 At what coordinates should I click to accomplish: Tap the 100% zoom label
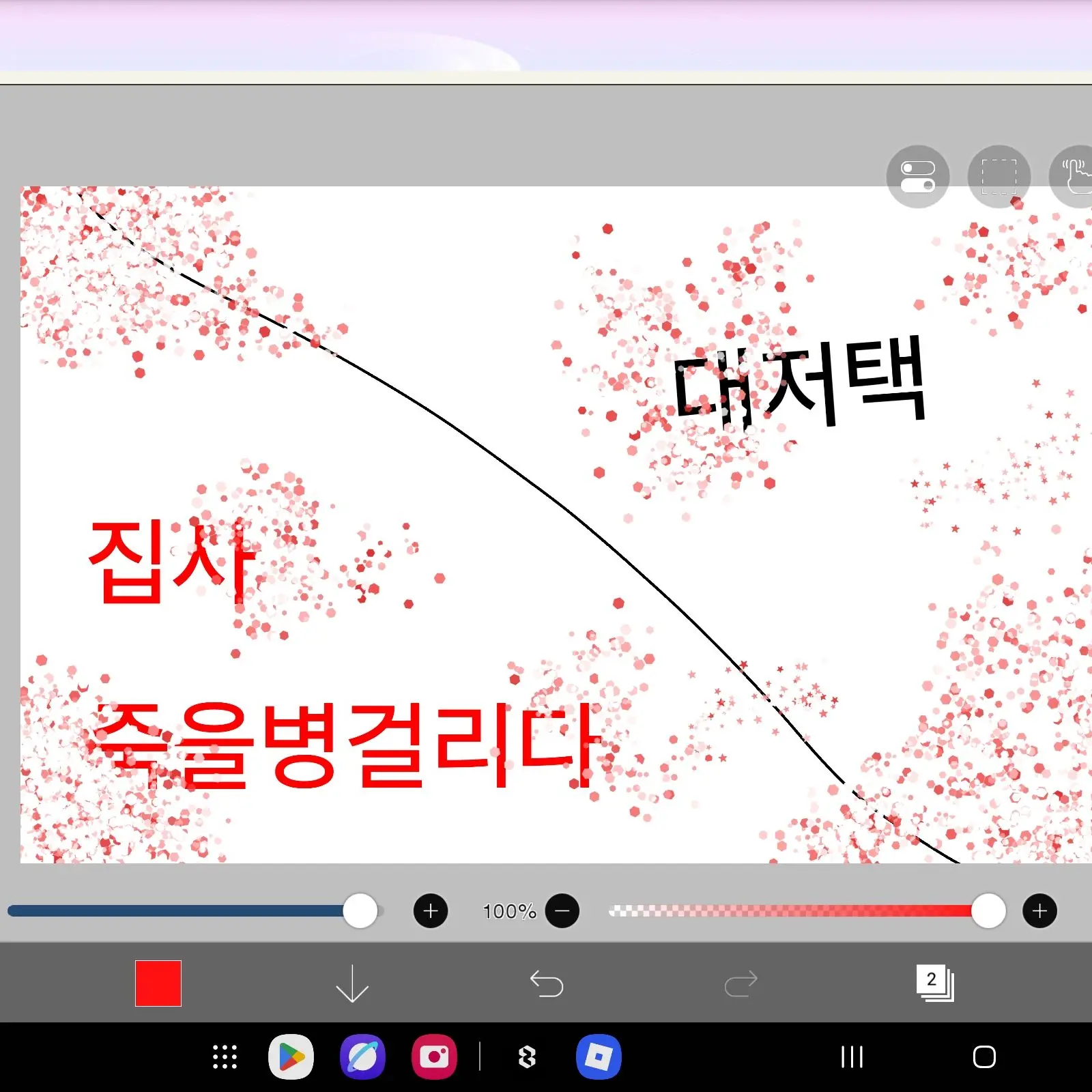(508, 911)
